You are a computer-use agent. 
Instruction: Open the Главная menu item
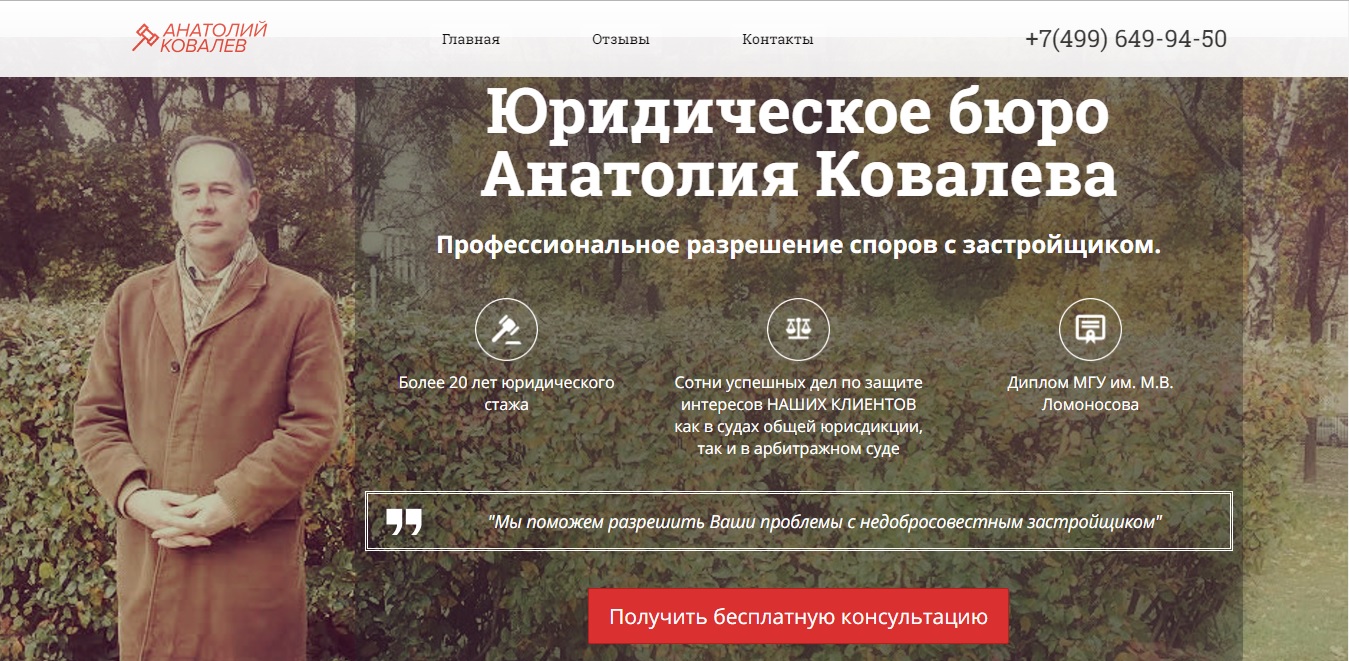(471, 40)
